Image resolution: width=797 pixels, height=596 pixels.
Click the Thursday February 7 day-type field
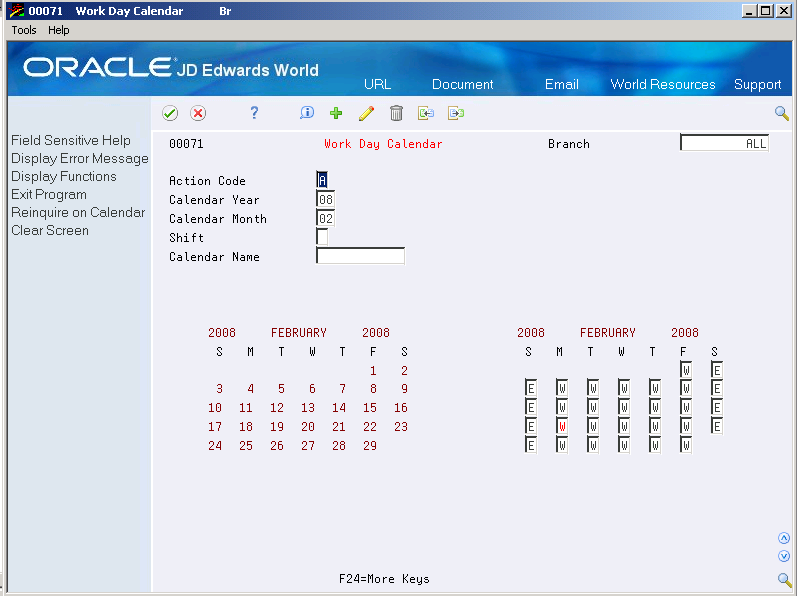[x=655, y=389]
